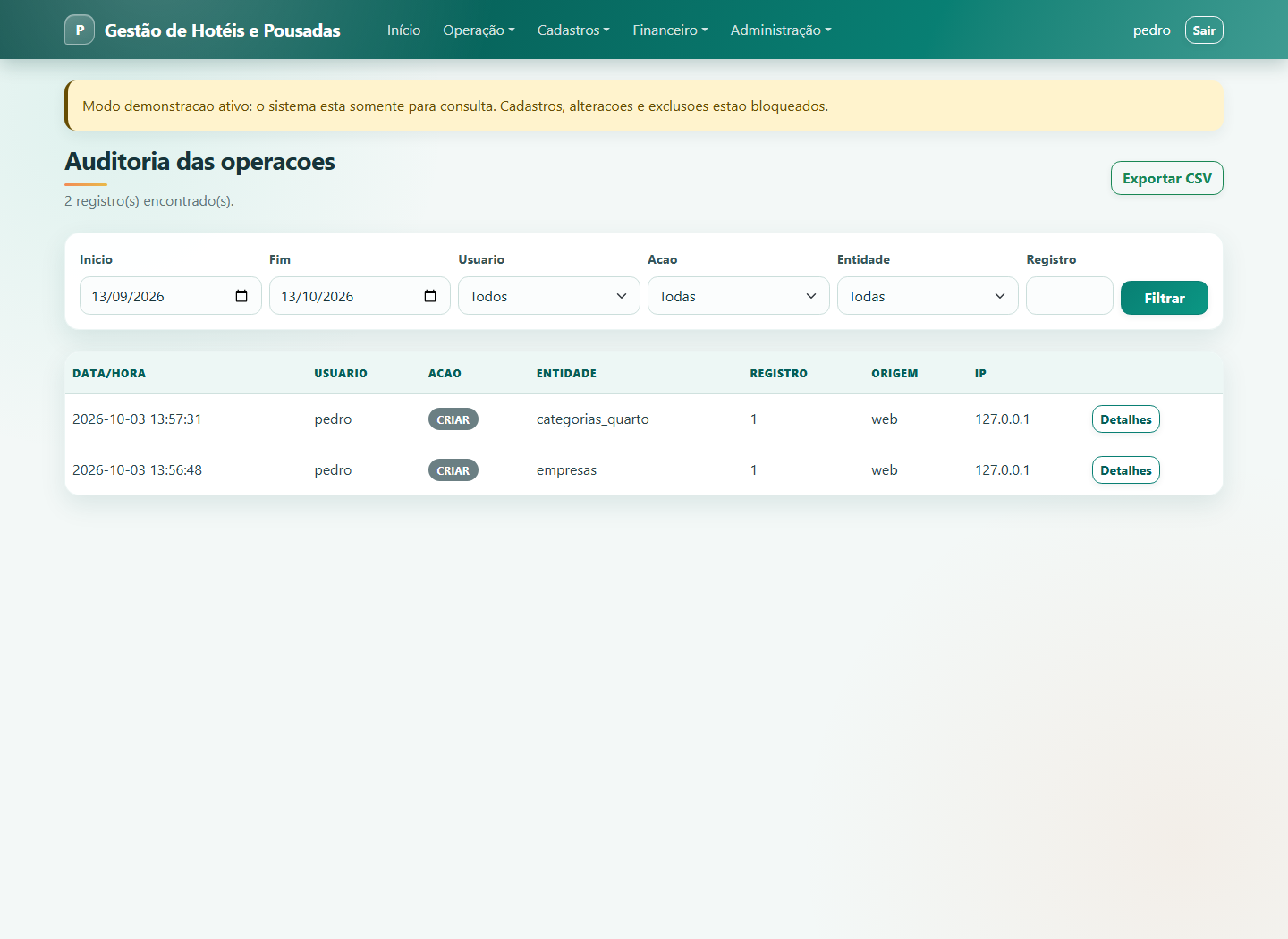Screen dimensions: 1288x939
Task: Click the Sair logout button
Action: pyautogui.click(x=1204, y=30)
